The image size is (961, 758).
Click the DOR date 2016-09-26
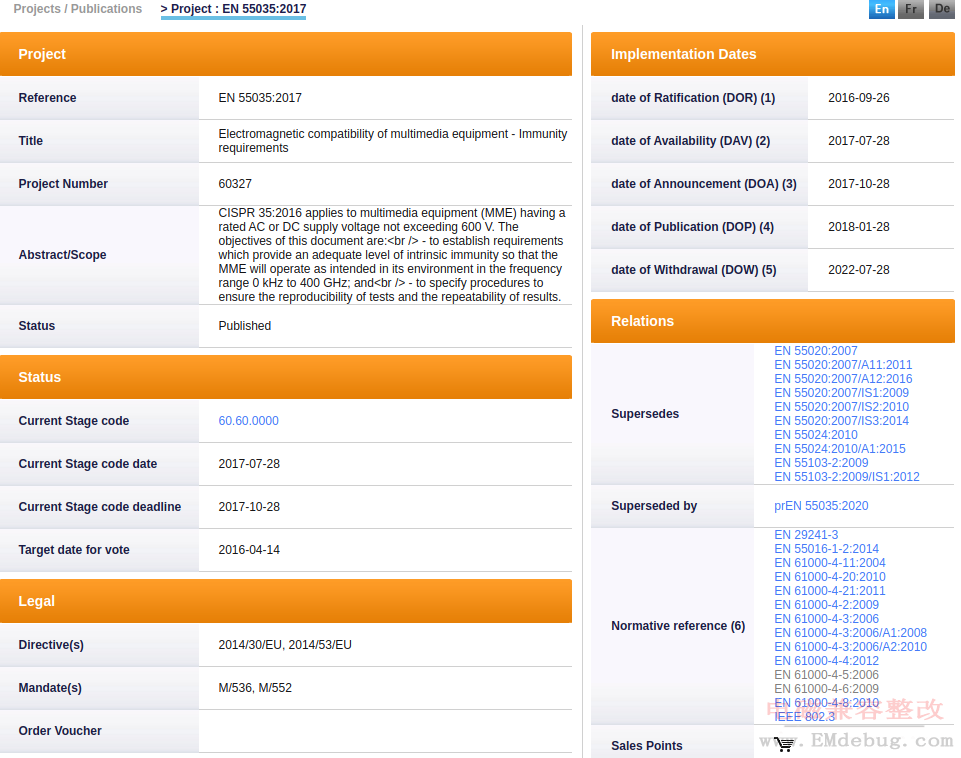point(859,98)
